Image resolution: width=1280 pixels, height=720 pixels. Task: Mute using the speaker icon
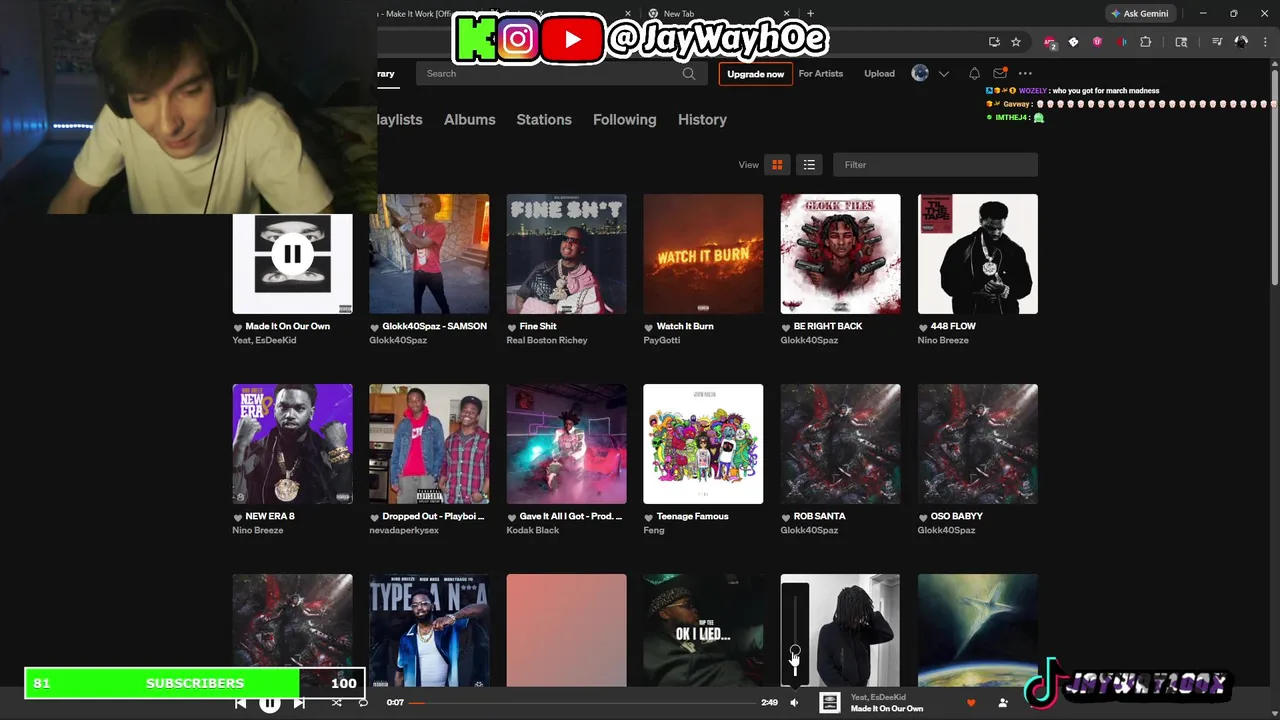click(794, 703)
